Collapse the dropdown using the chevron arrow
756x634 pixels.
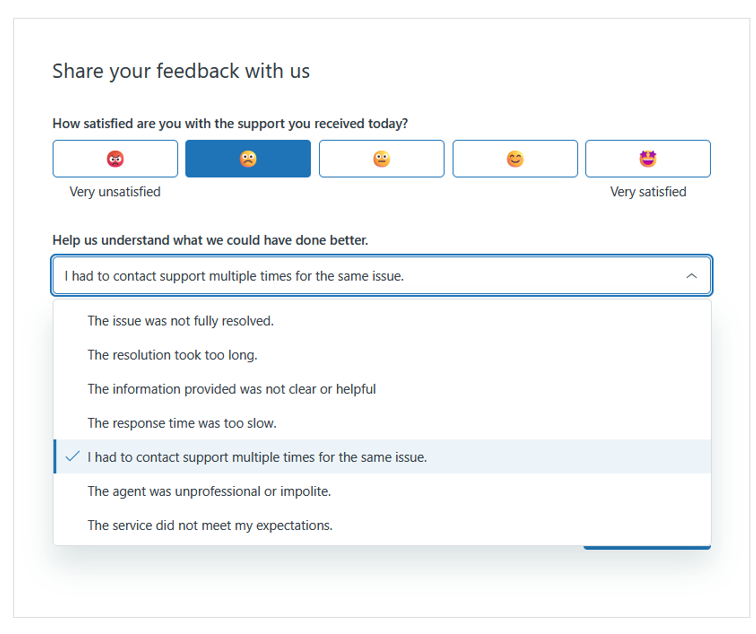pyautogui.click(x=691, y=276)
